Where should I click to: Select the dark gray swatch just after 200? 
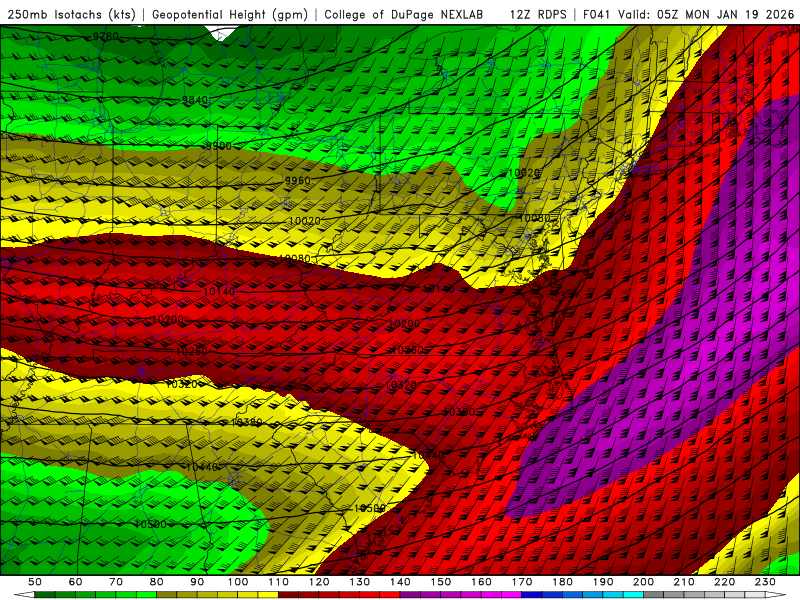[654, 595]
